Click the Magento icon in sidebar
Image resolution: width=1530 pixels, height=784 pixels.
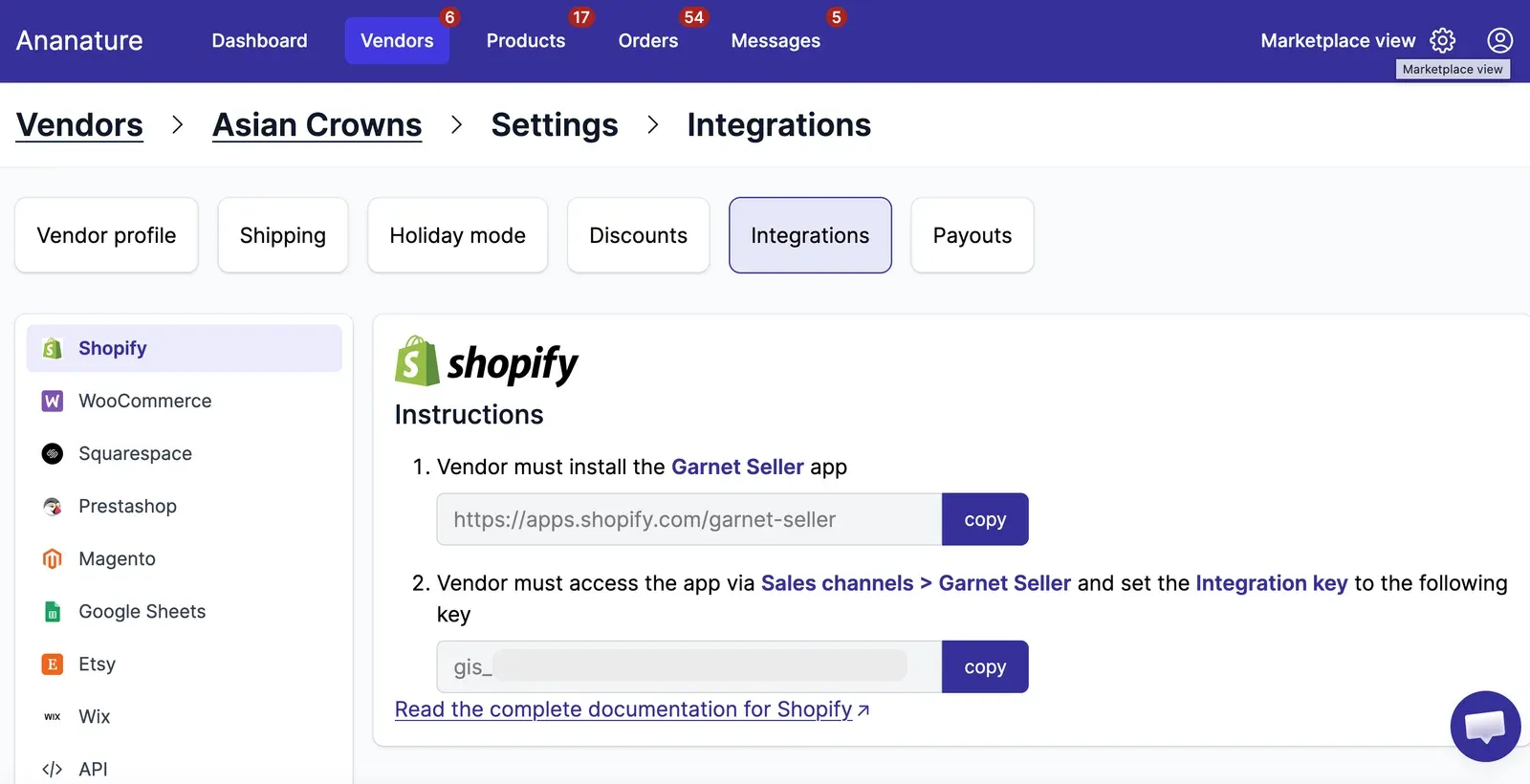(x=53, y=559)
